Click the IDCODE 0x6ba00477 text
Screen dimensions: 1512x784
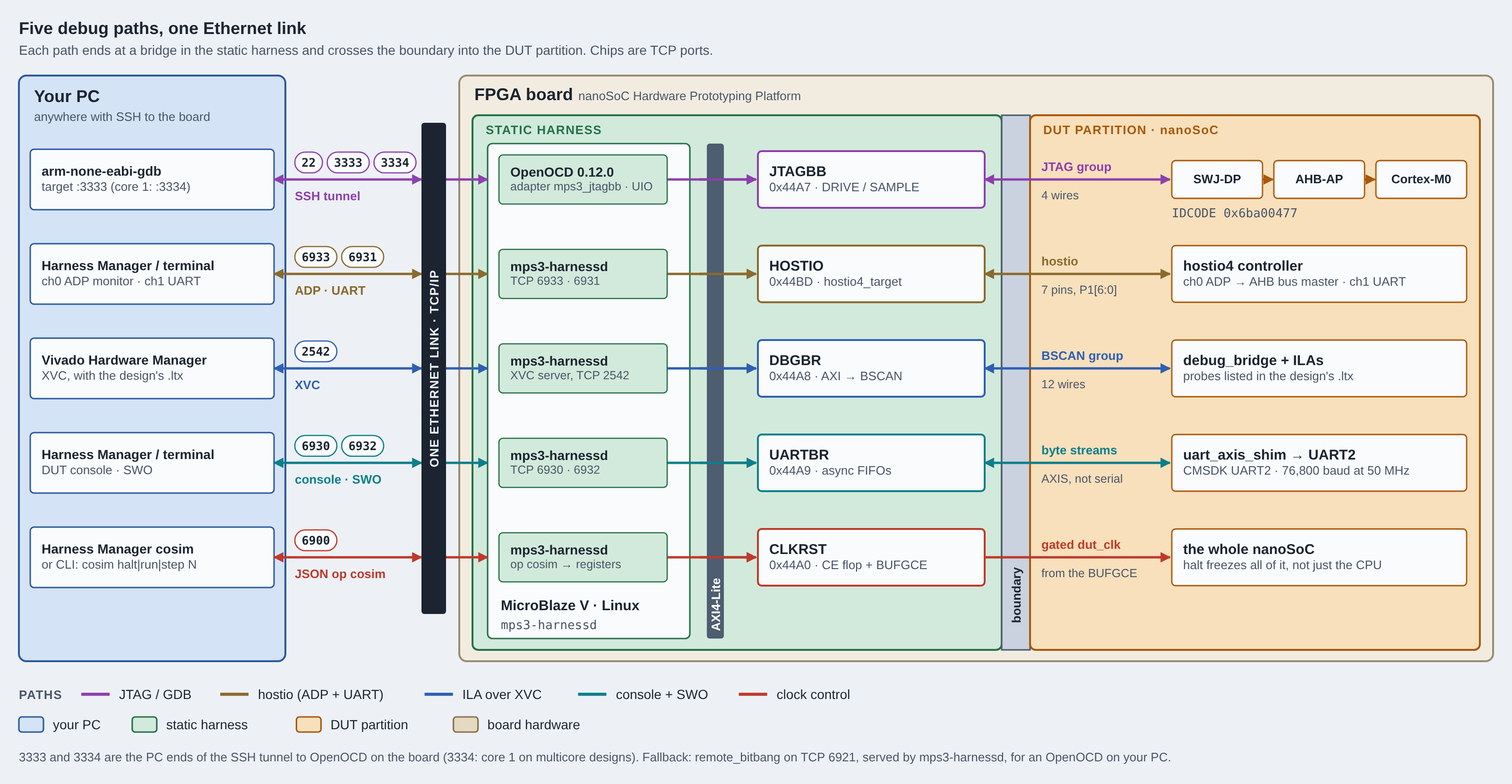[x=1234, y=213]
